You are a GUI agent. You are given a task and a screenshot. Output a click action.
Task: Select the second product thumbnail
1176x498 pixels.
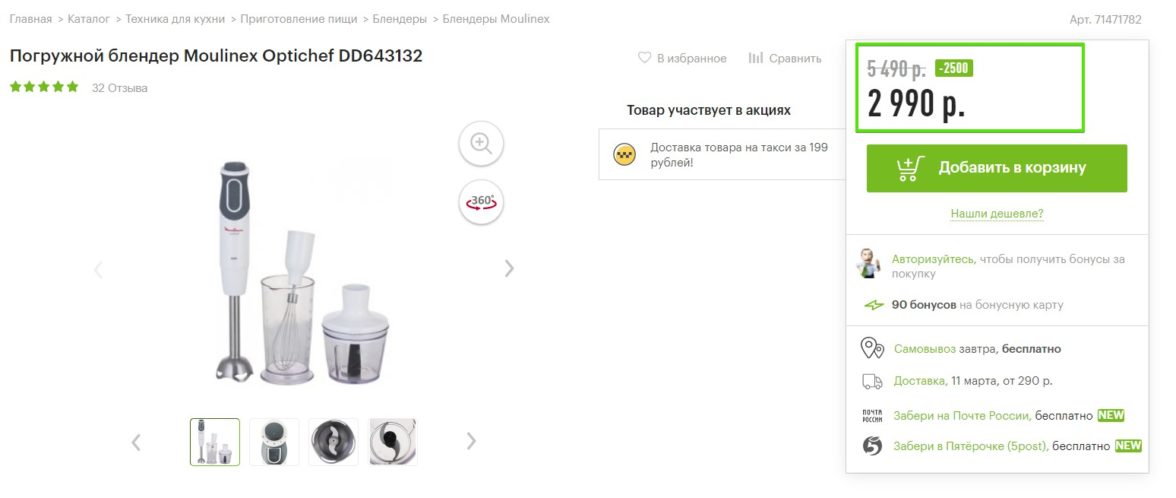(x=274, y=442)
